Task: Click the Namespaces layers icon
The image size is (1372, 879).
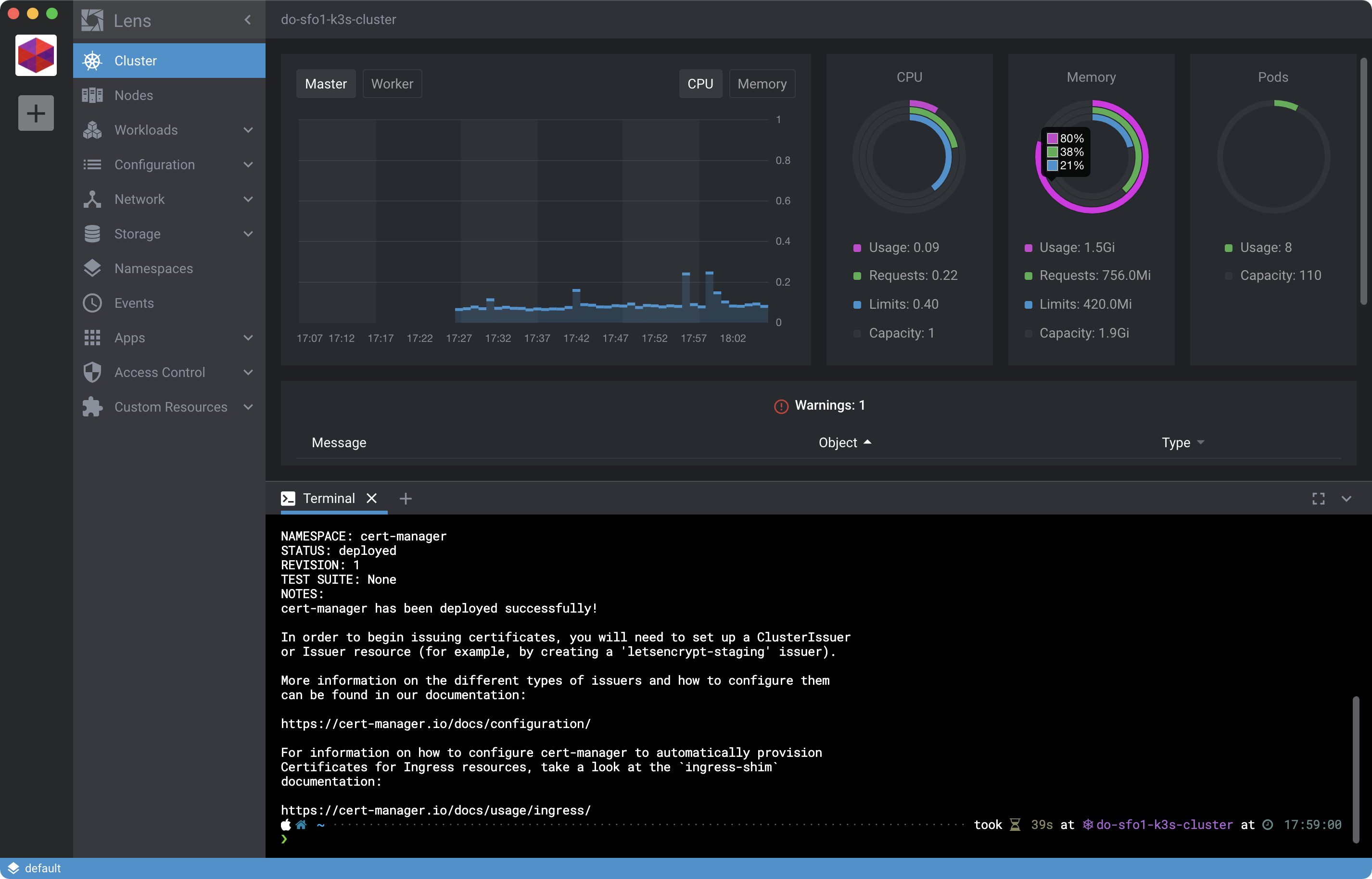Action: click(x=92, y=268)
